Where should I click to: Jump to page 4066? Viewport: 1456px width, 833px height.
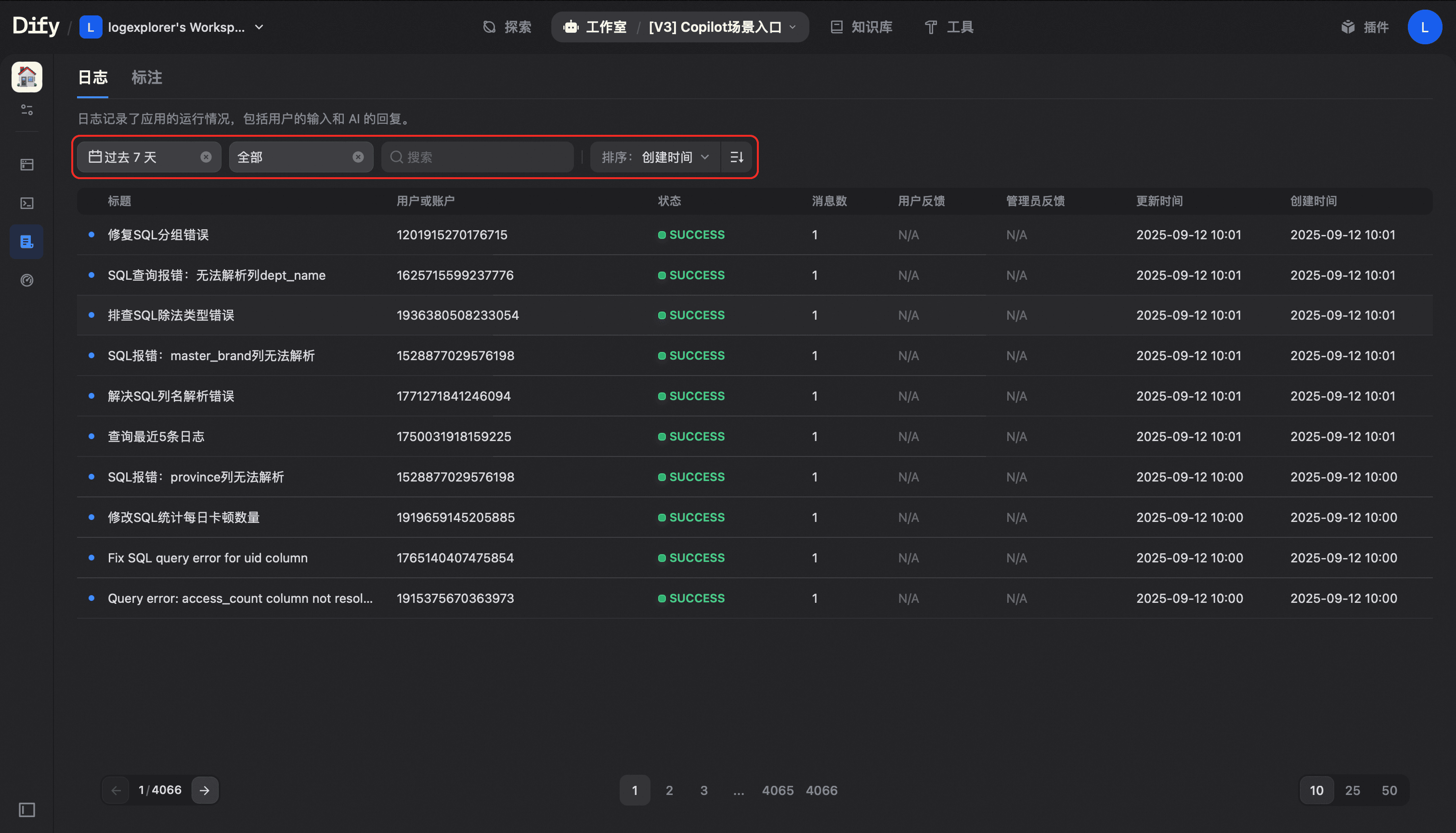coord(821,790)
